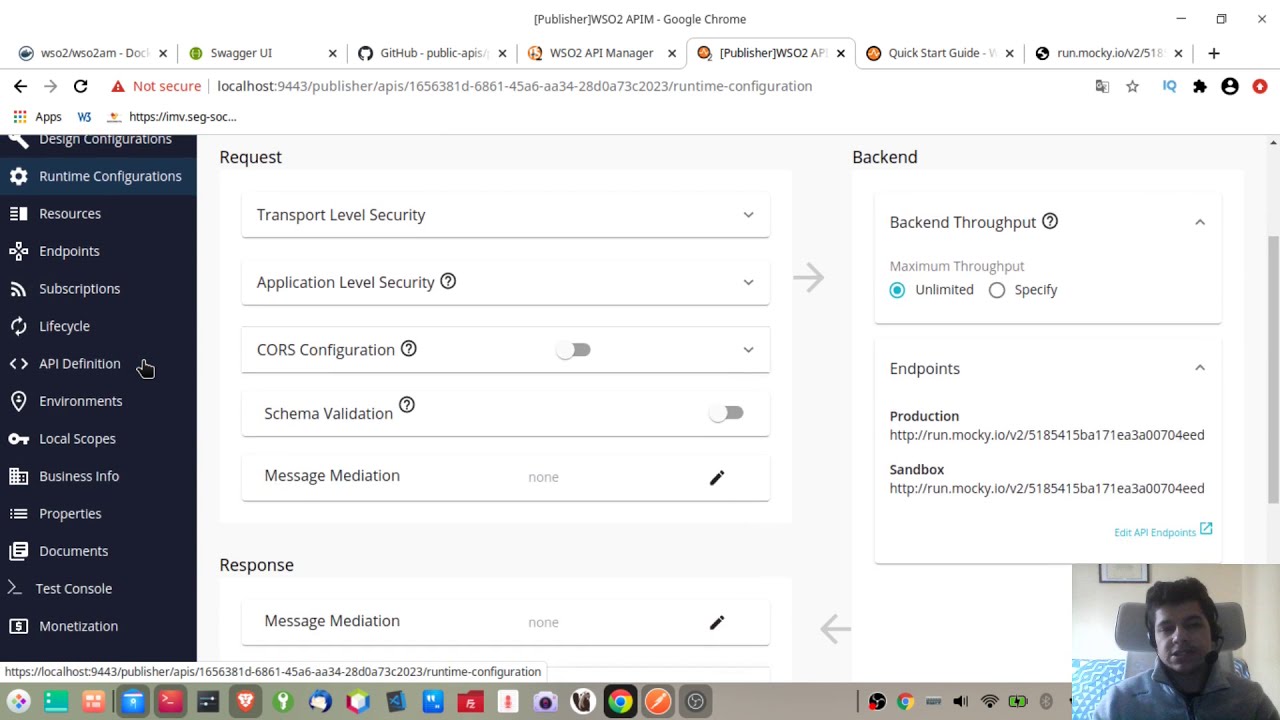The height and width of the screenshot is (720, 1280).
Task: Toggle the CORS Configuration switch
Action: (574, 350)
